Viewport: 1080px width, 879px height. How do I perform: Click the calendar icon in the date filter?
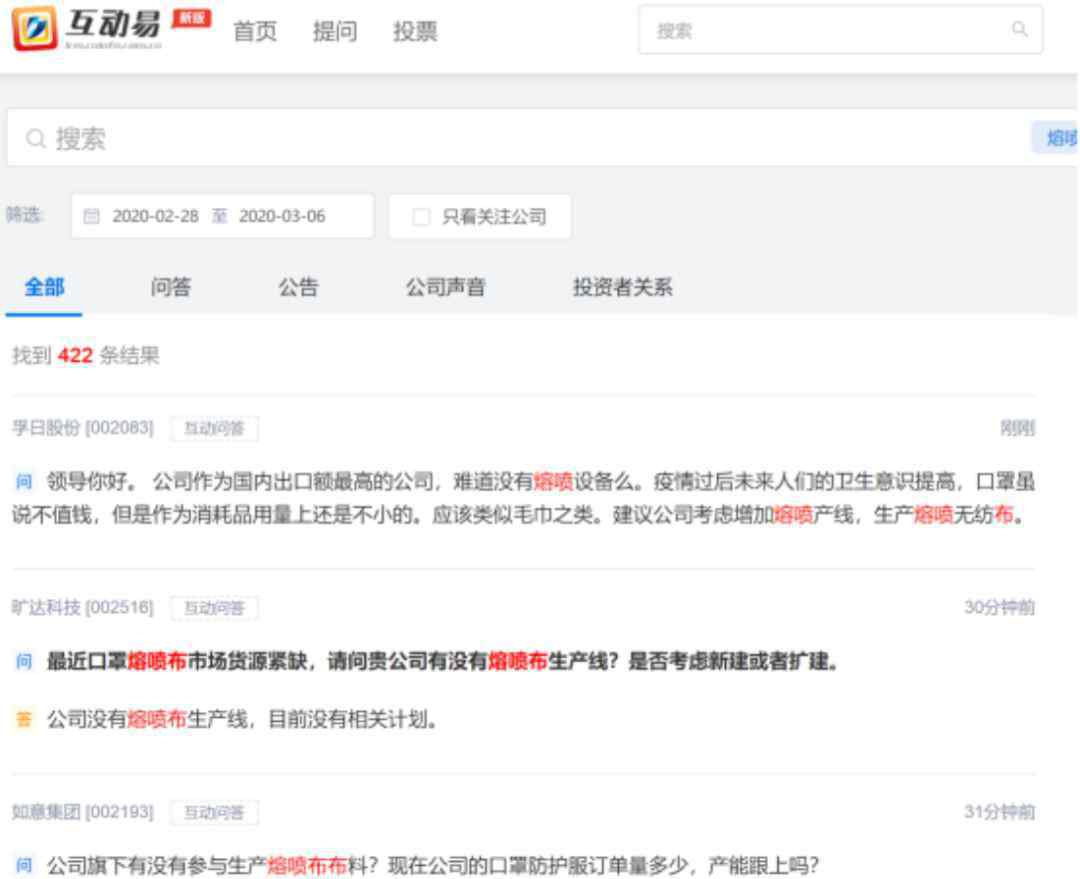(91, 216)
